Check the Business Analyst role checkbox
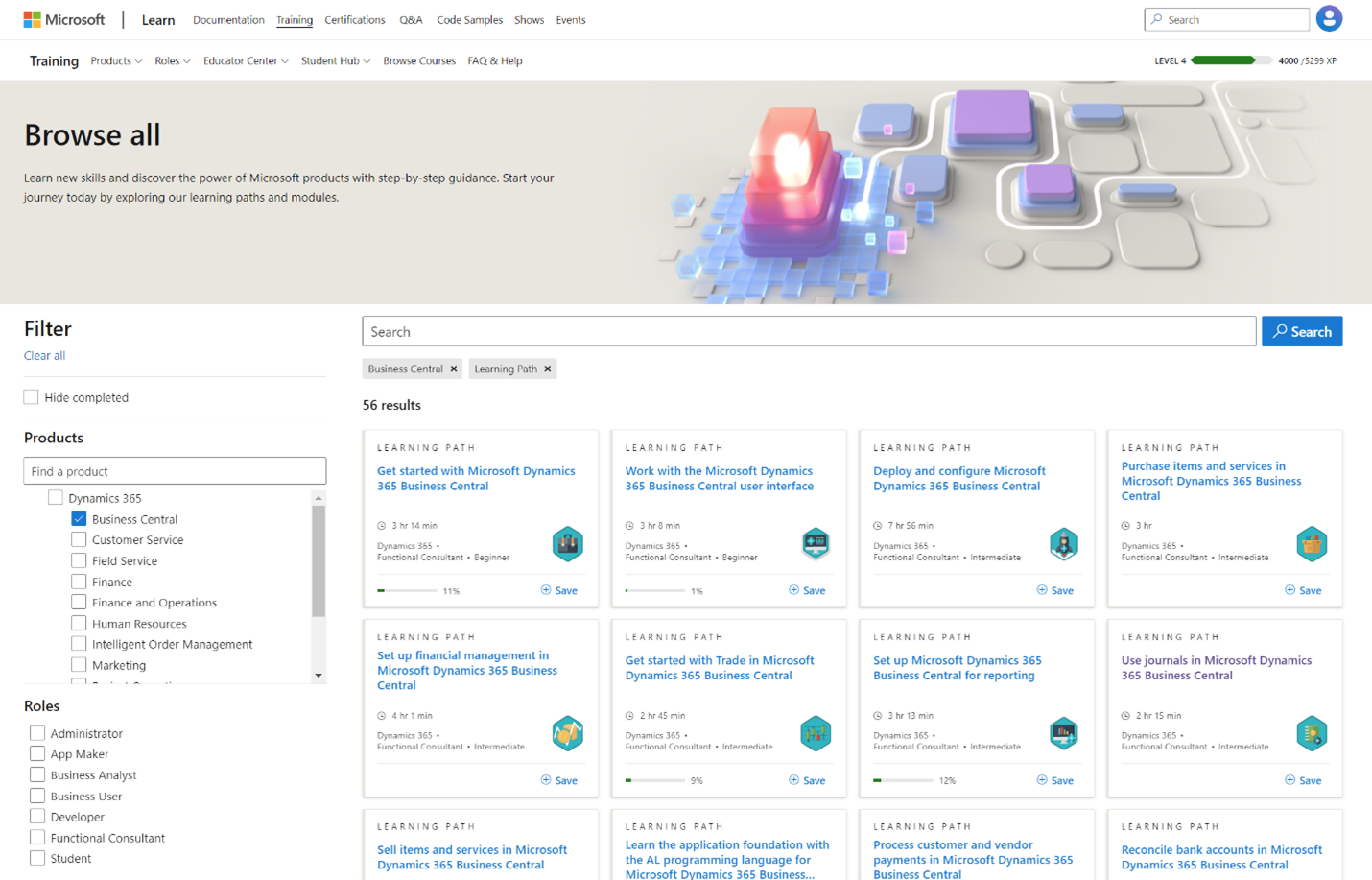 (x=37, y=774)
